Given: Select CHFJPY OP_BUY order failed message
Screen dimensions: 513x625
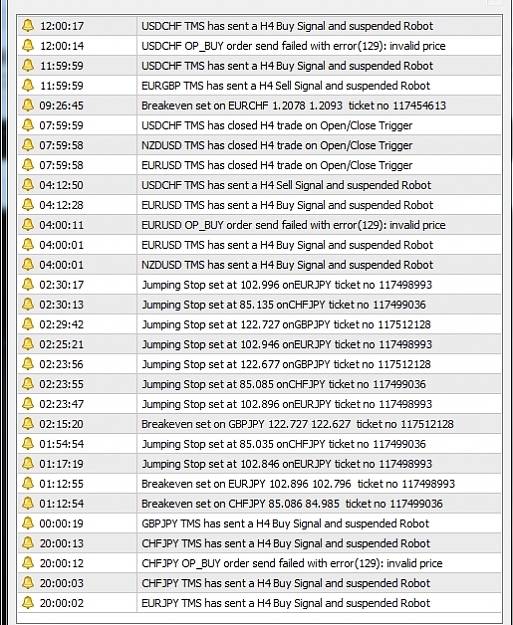Looking at the screenshot, I should tap(292, 563).
